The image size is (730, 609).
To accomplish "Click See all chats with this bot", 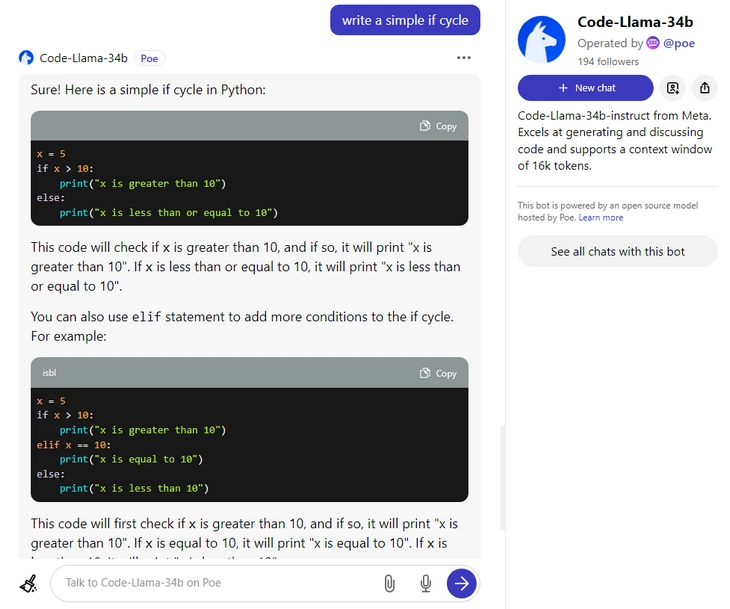I will point(617,251).
